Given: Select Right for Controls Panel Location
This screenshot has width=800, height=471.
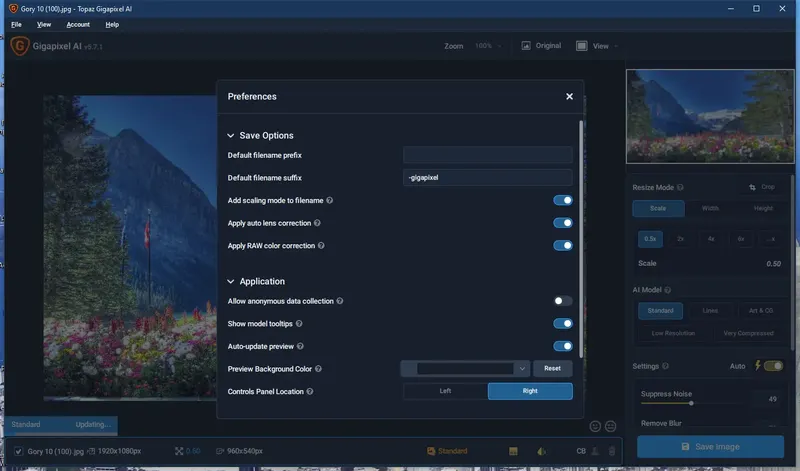Looking at the screenshot, I should (530, 391).
